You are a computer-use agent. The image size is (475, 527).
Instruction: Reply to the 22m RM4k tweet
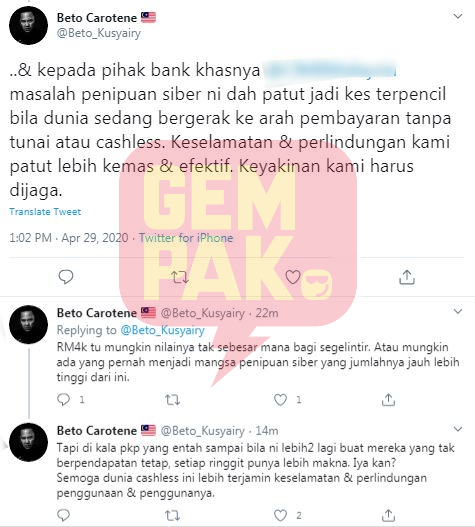click(63, 399)
